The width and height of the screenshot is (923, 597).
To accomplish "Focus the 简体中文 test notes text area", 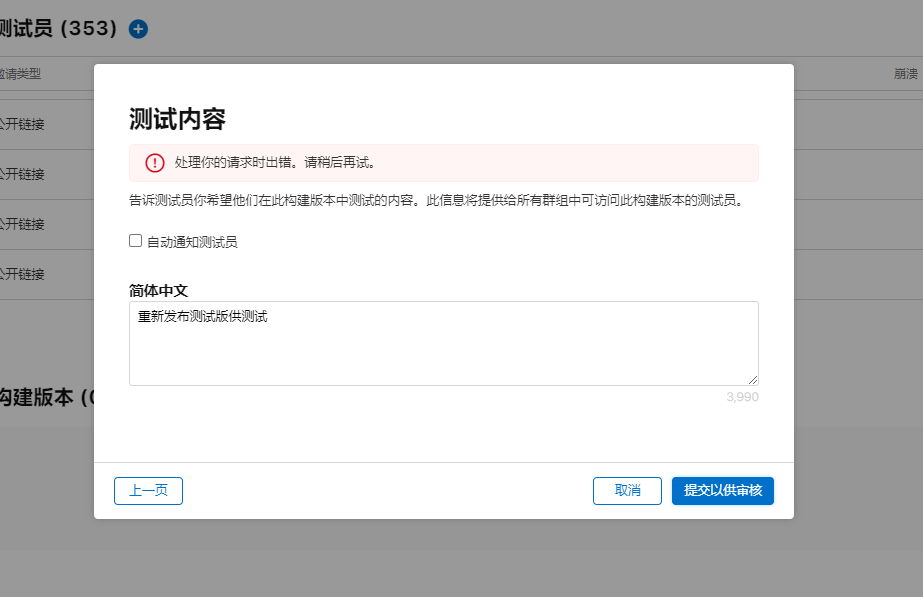I will point(443,343).
